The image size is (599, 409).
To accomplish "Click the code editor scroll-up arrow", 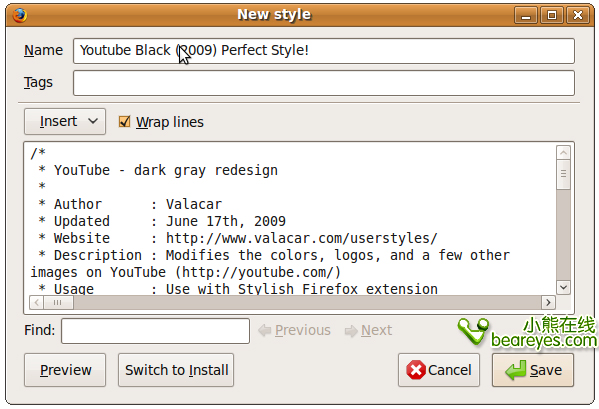I will [x=563, y=153].
